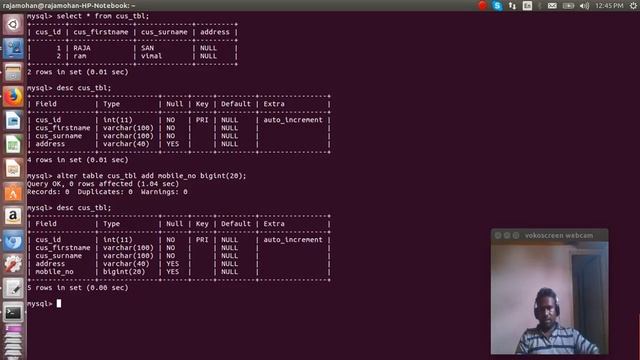Viewport: 640px width, 360px height.
Task: Close the vokoscreen webcam window
Action: (x=498, y=236)
